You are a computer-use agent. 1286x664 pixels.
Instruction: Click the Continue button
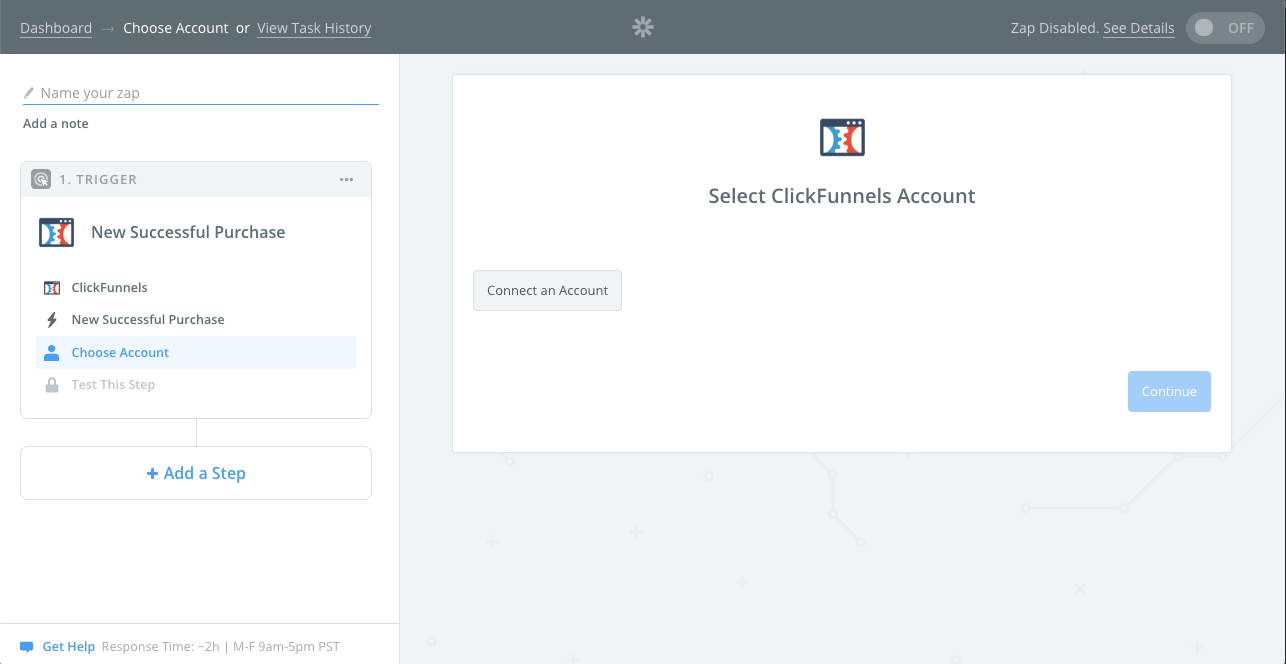1169,392
